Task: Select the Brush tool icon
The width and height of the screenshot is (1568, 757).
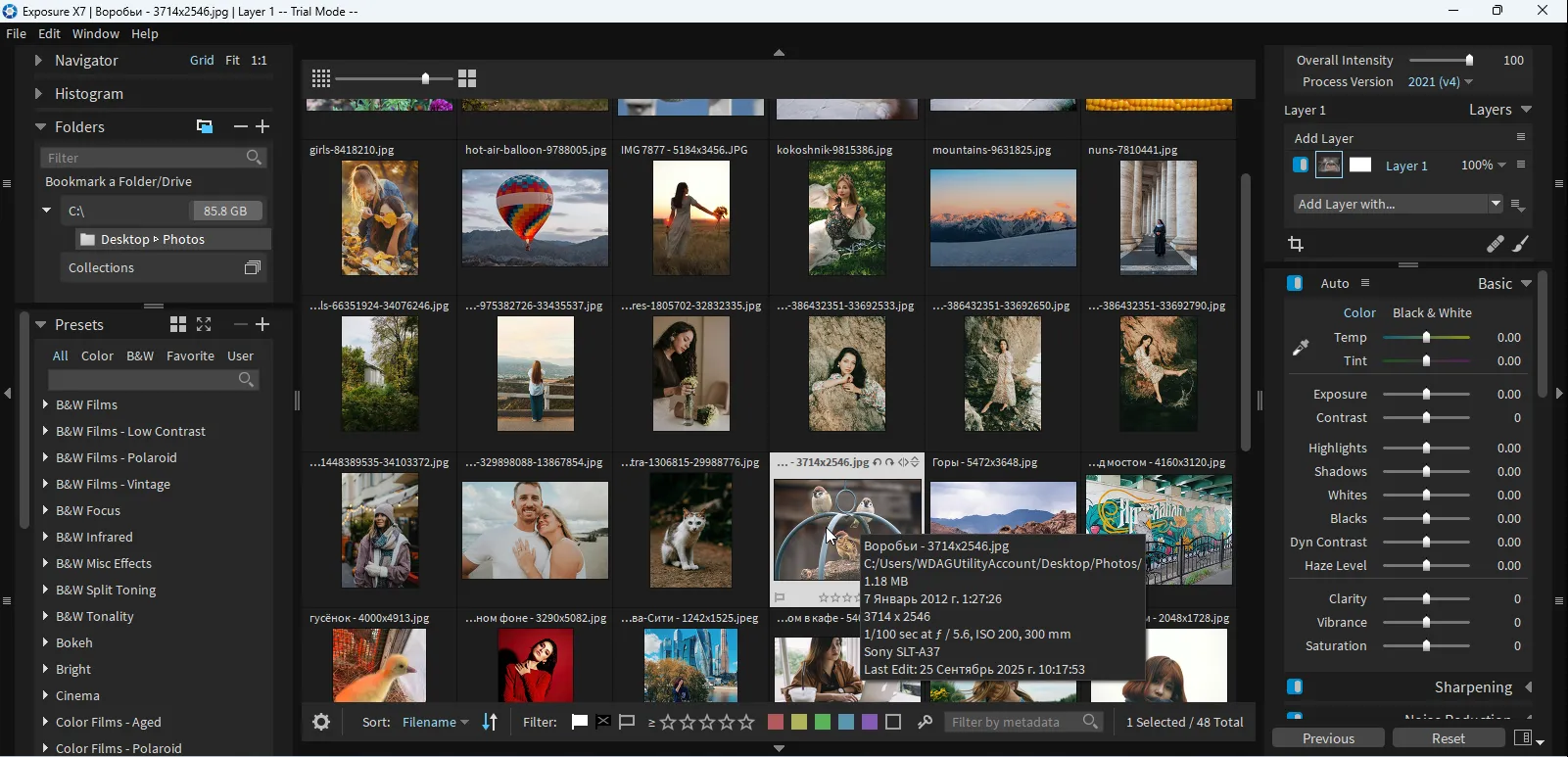Action: [x=1521, y=245]
